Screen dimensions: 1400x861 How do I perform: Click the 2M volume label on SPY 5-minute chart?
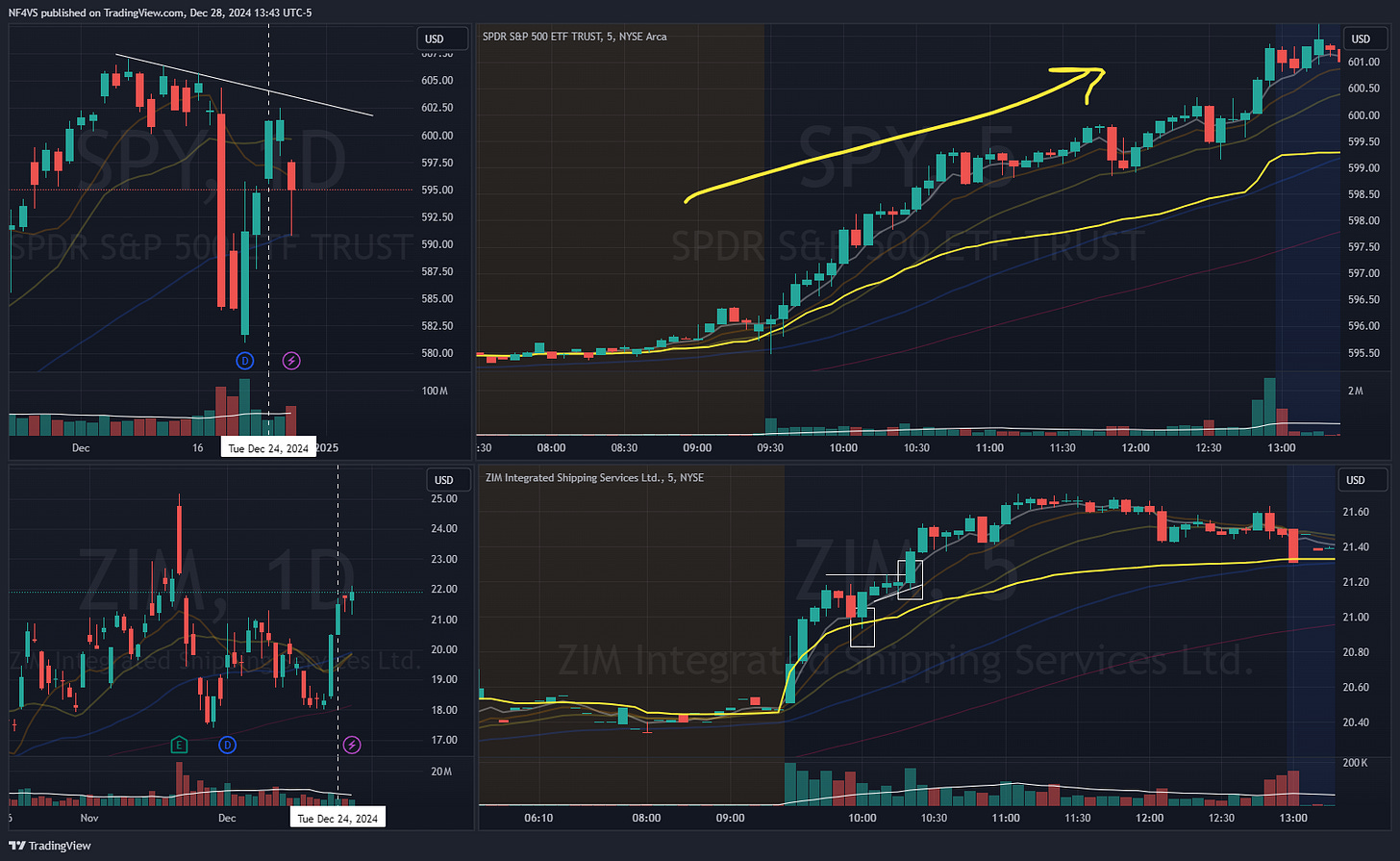(1355, 392)
